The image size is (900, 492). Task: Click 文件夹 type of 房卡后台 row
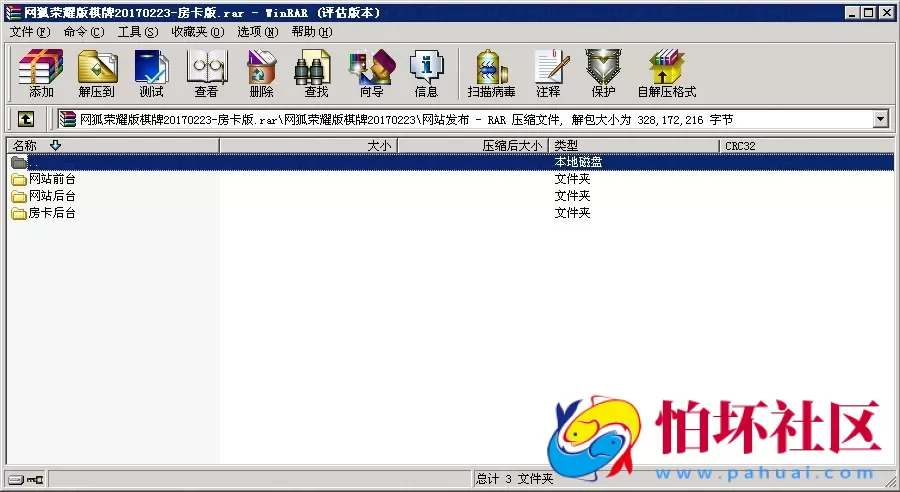tap(572, 213)
